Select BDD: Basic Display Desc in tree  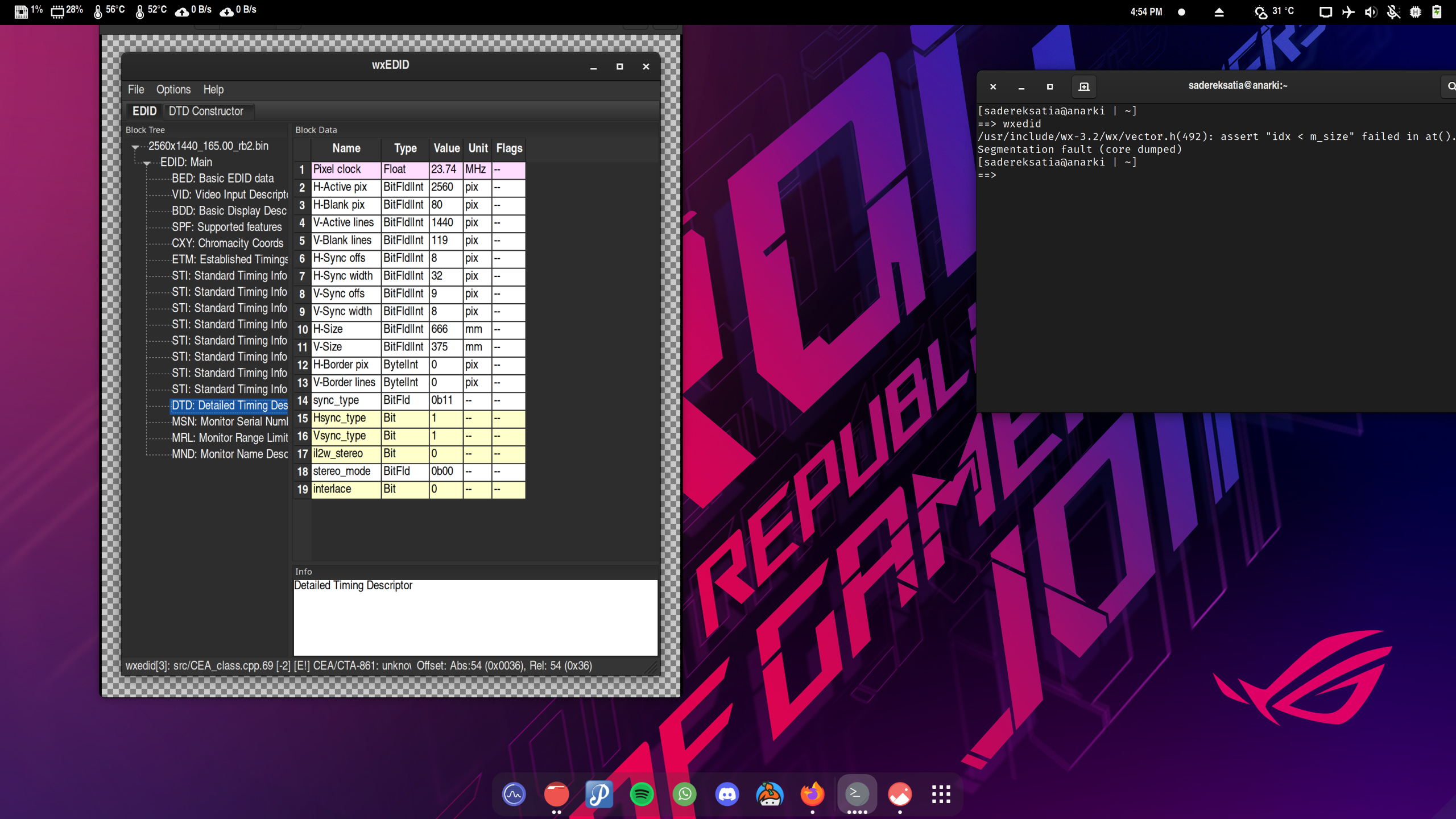pos(229,210)
